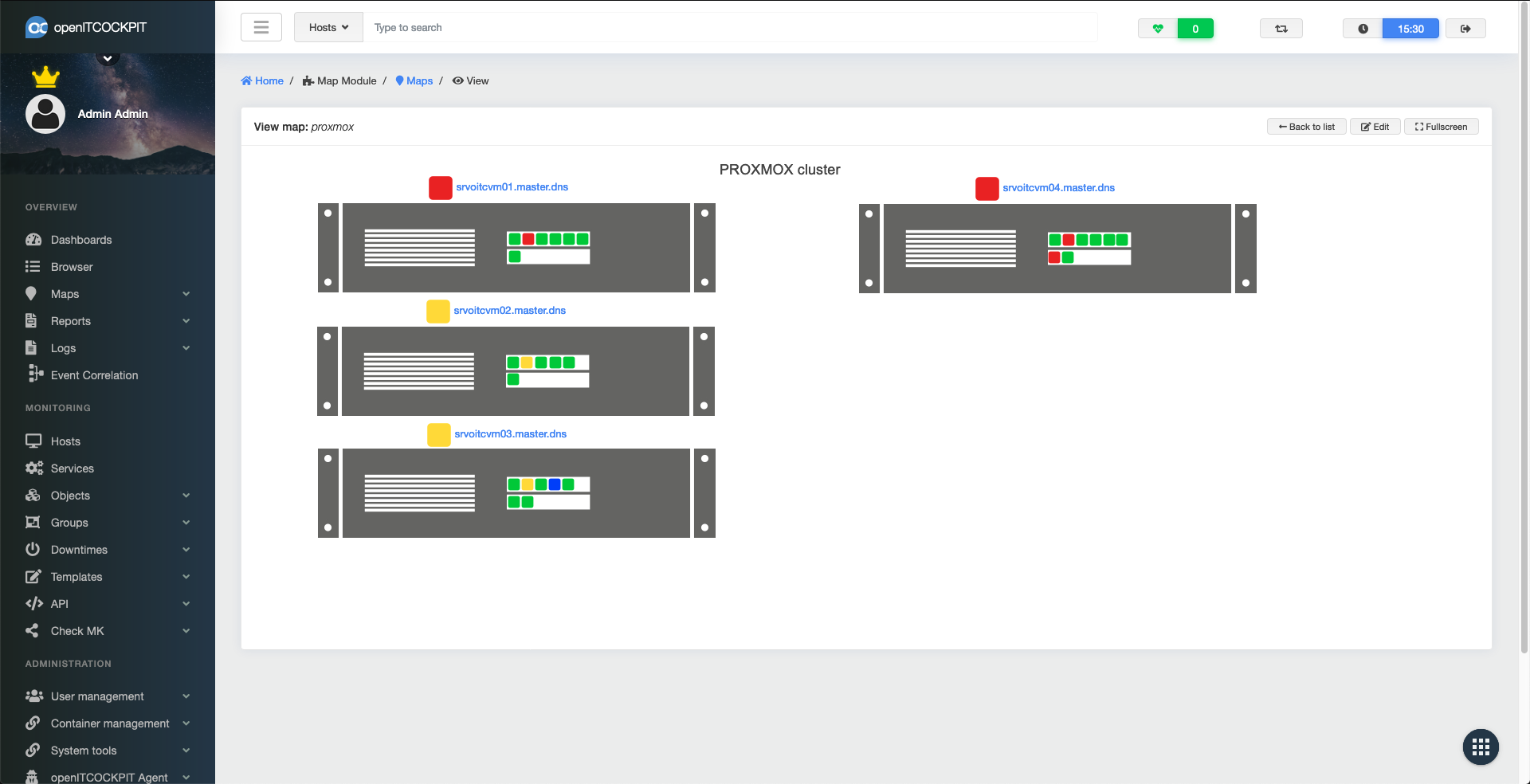Expand the API submenu chevron
1530x784 pixels.
click(x=186, y=604)
